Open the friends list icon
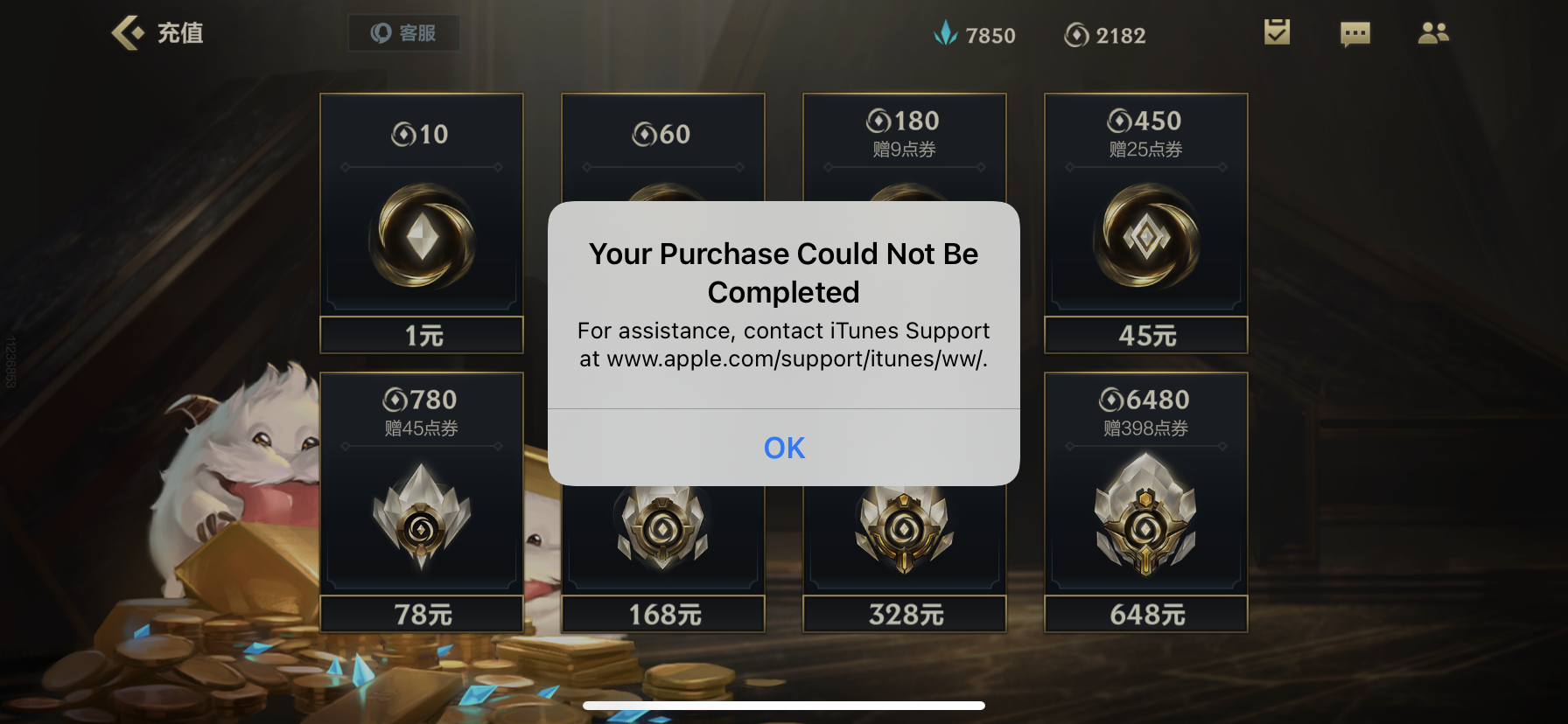Viewport: 1568px width, 724px height. (x=1433, y=33)
